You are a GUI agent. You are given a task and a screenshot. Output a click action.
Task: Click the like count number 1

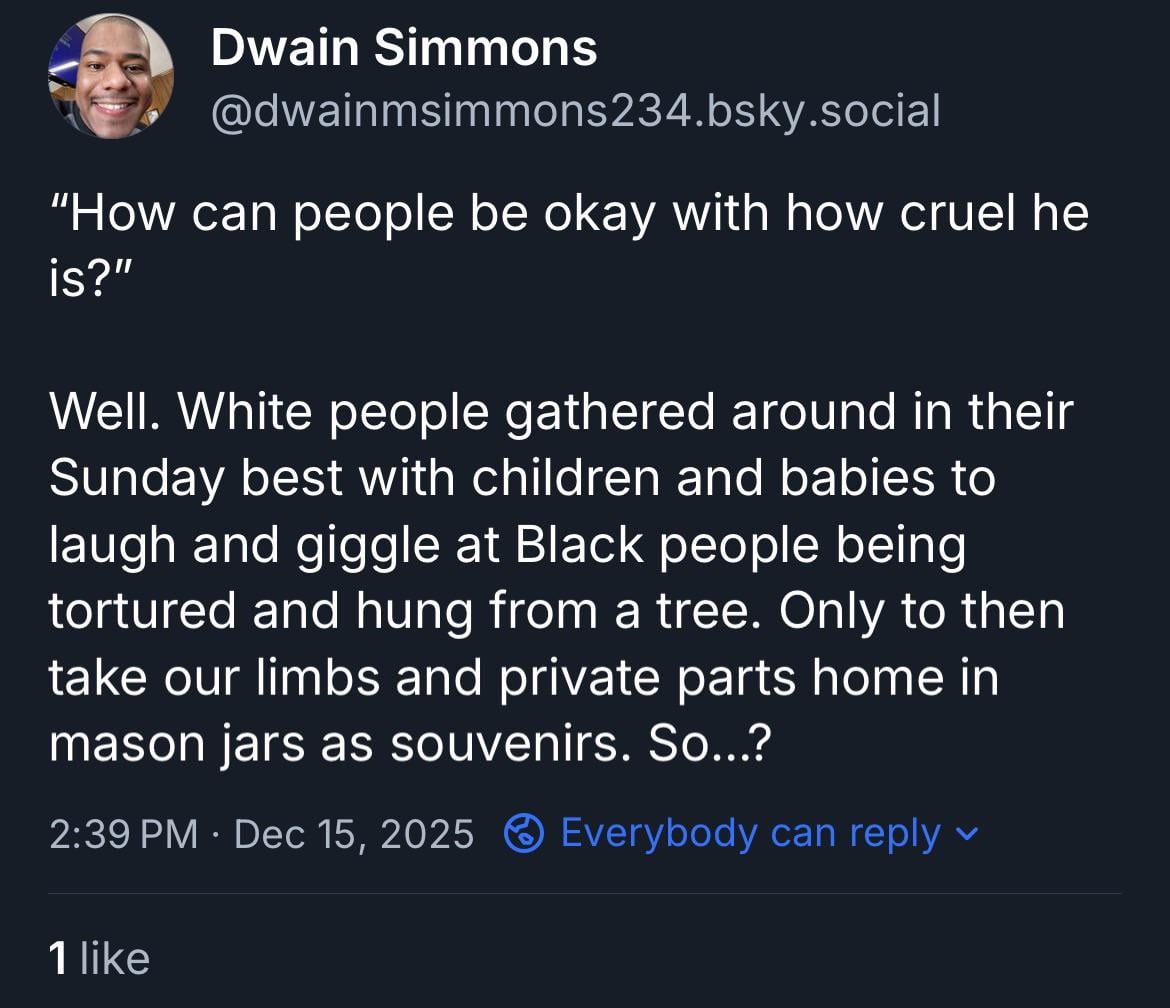point(59,958)
